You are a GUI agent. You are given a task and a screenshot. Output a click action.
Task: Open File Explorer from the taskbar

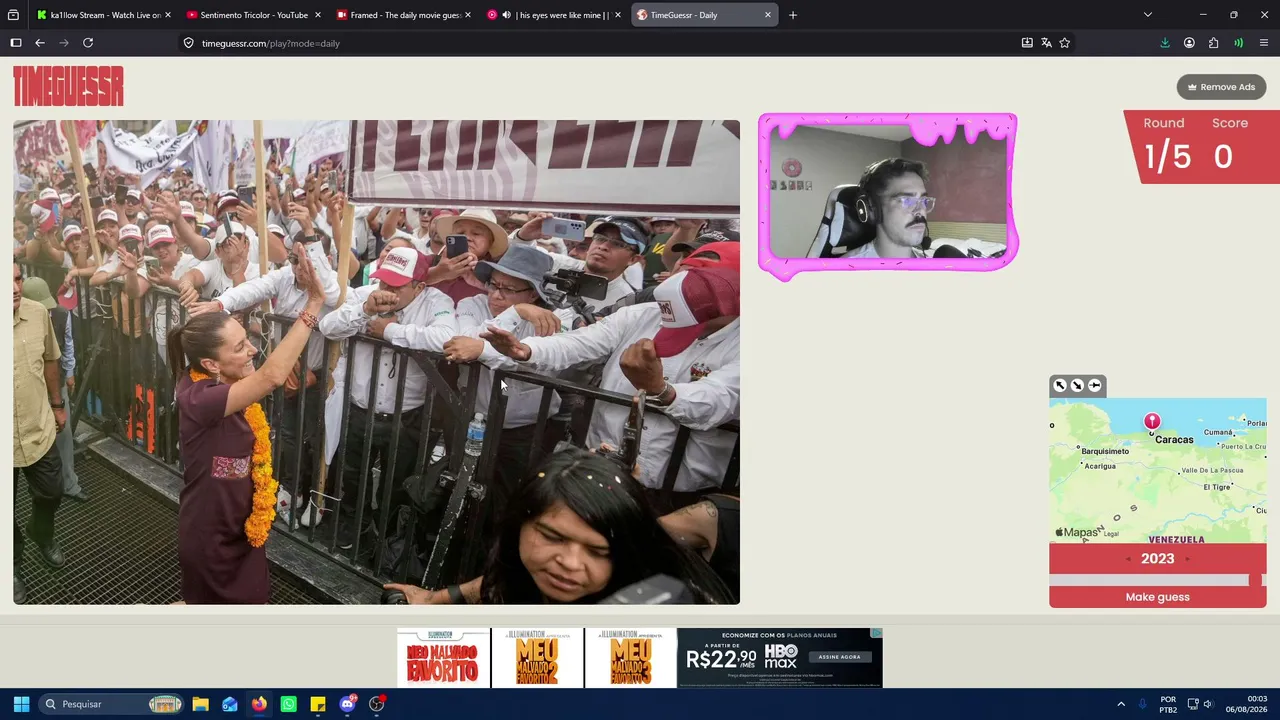pyautogui.click(x=200, y=704)
